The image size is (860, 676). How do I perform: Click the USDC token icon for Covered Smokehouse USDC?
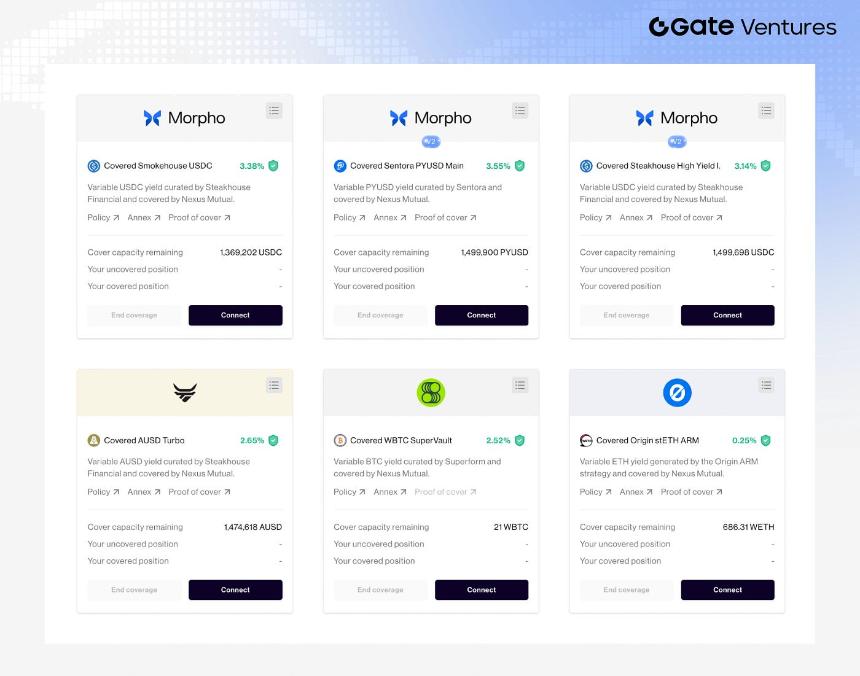coord(94,166)
